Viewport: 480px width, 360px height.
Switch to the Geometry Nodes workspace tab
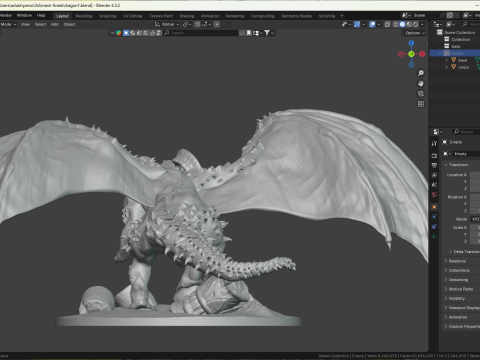click(x=296, y=16)
